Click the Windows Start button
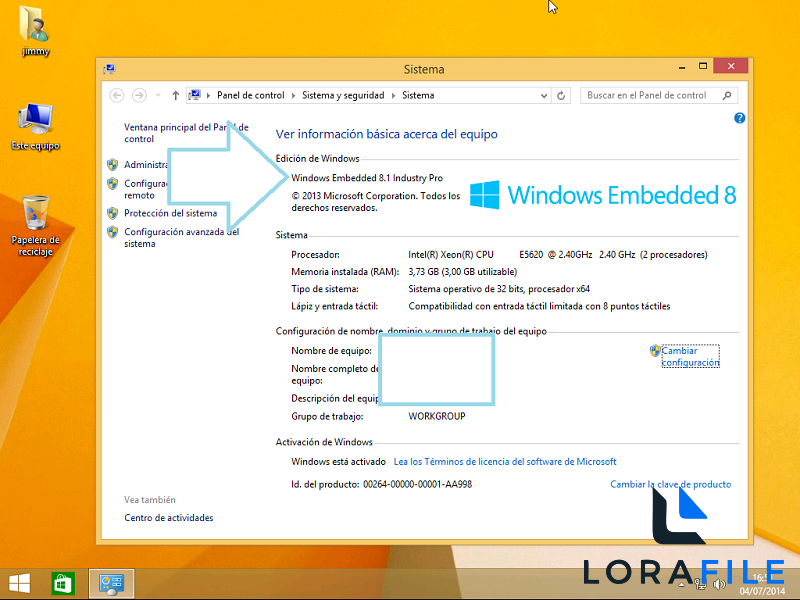The image size is (800, 600). coord(19,583)
